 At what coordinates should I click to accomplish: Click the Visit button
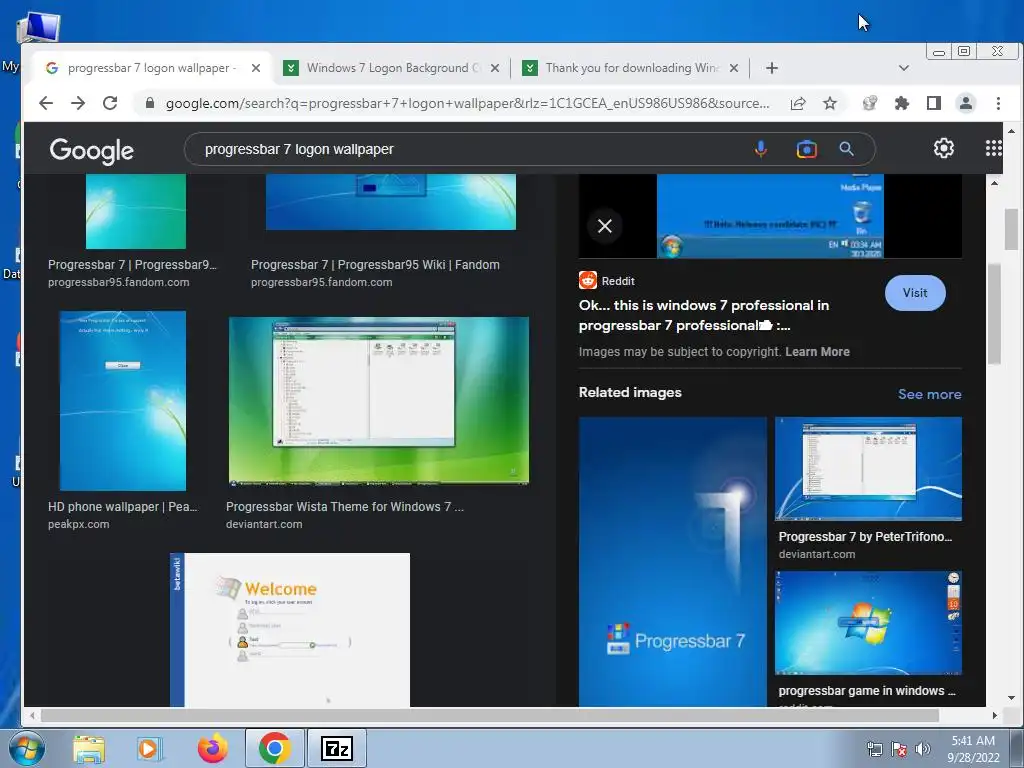tap(915, 293)
